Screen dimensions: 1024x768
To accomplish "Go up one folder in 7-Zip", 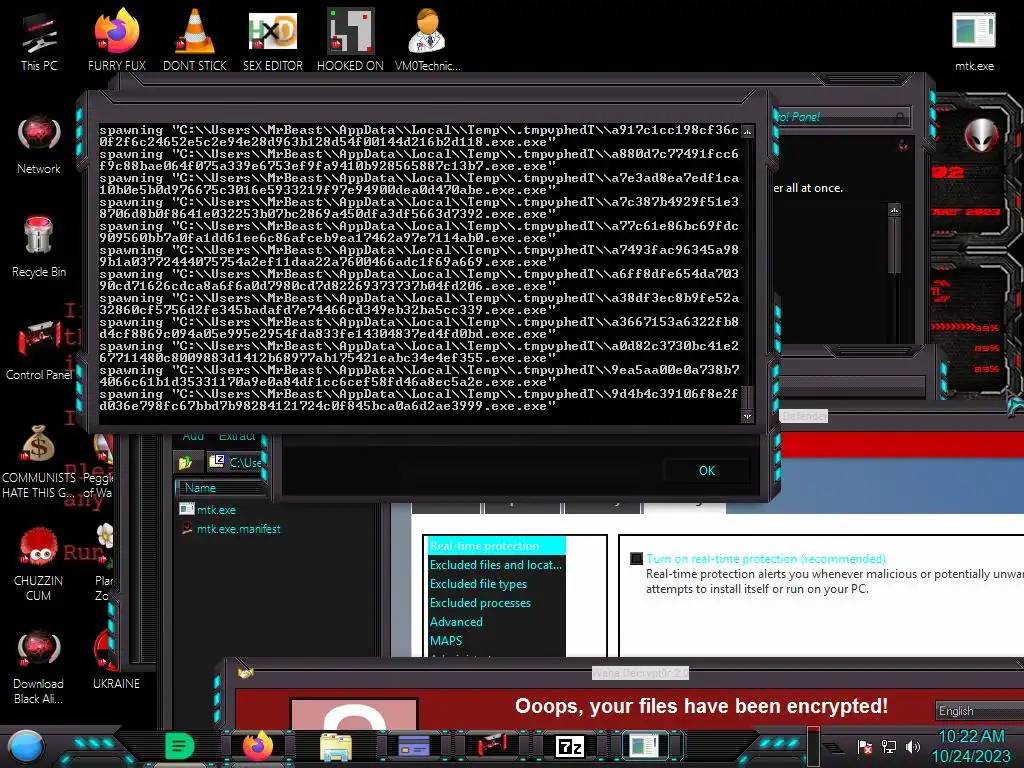I will pyautogui.click(x=185, y=463).
